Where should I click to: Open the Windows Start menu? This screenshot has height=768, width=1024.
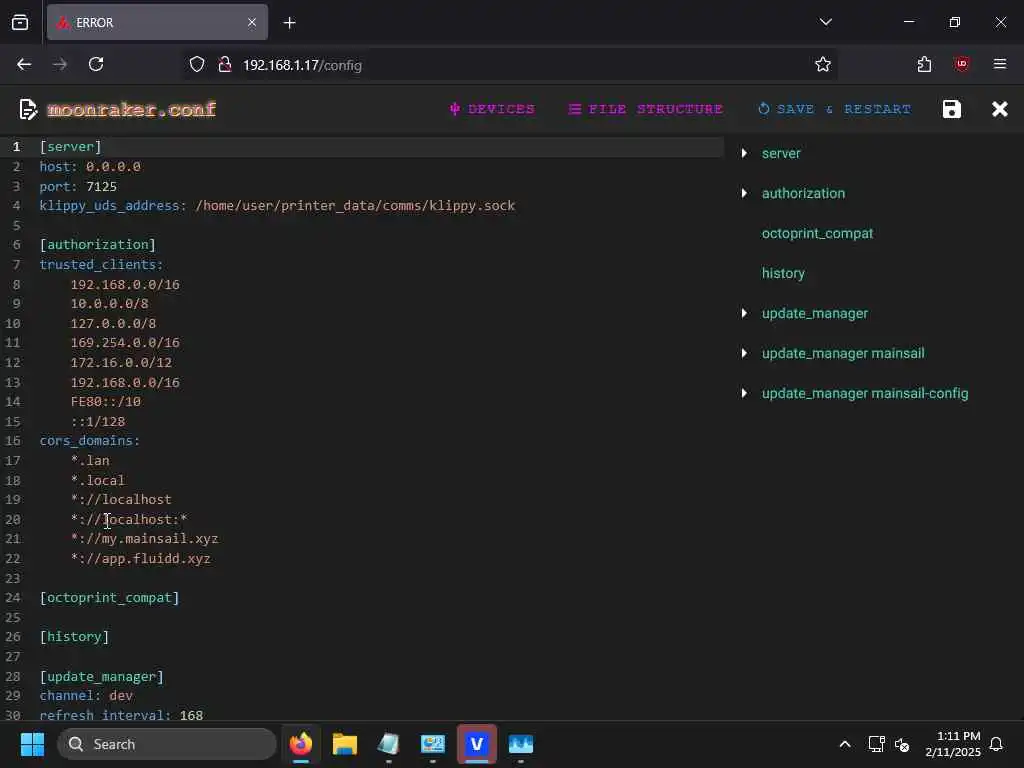32,744
